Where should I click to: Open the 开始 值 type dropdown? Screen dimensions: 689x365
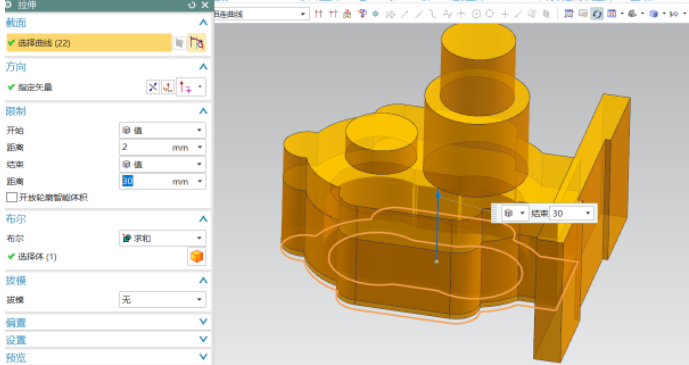pyautogui.click(x=162, y=130)
